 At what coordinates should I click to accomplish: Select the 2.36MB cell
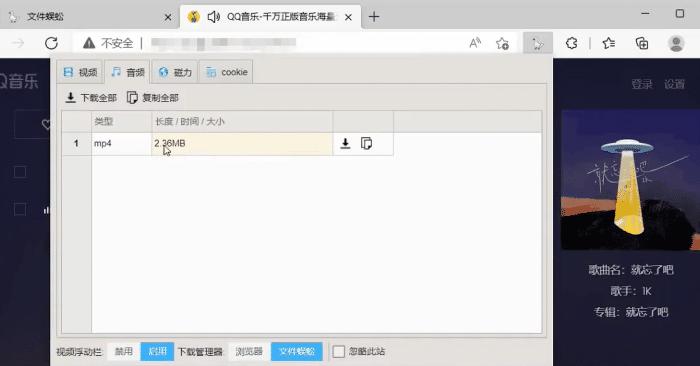242,143
